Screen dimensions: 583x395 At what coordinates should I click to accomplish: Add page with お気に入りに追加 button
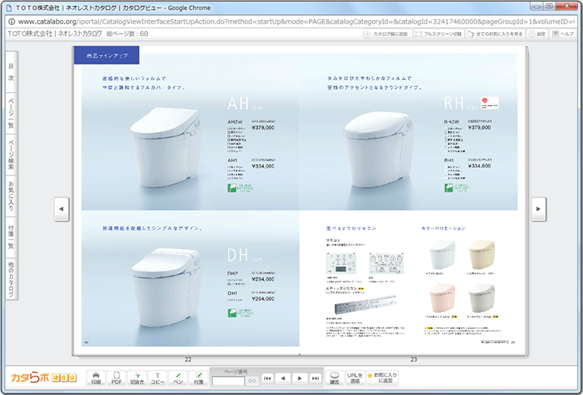382,378
